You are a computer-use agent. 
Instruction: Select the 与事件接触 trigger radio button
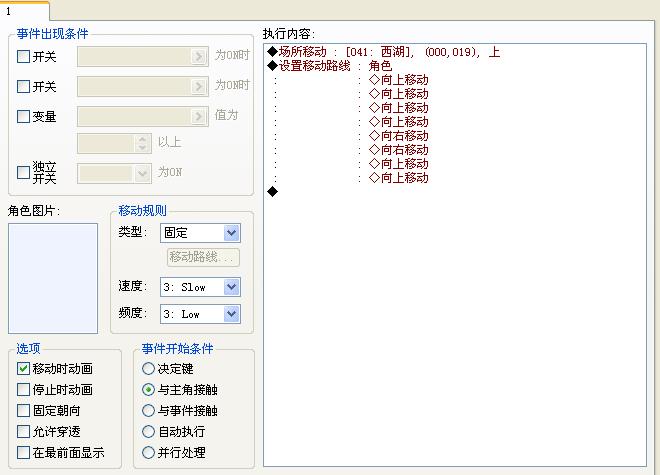[148, 411]
